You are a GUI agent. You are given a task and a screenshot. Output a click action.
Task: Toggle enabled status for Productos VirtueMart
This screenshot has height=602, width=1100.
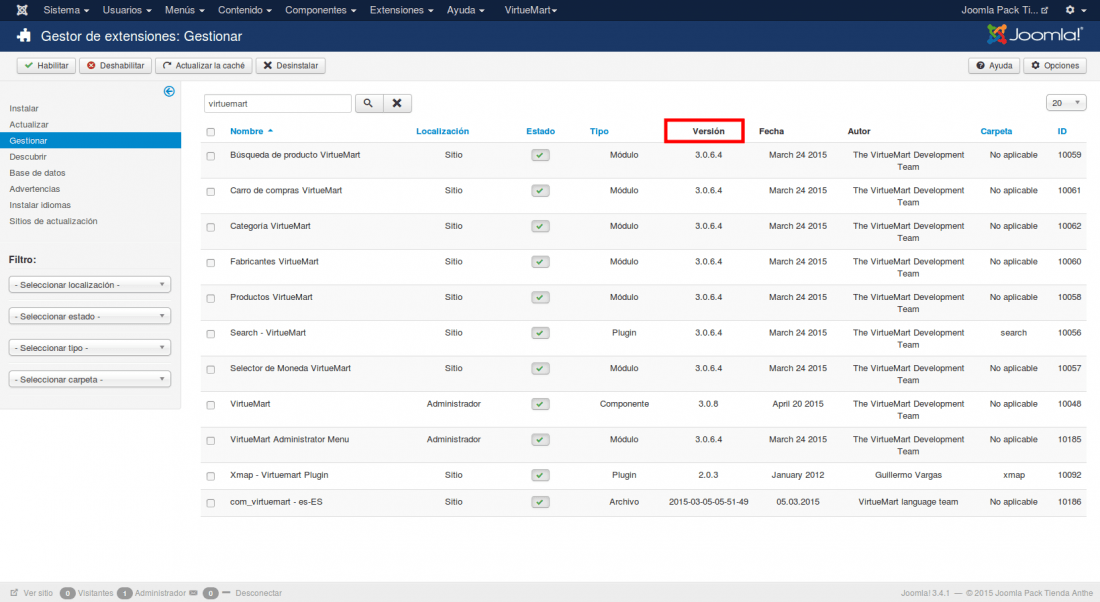click(x=540, y=297)
